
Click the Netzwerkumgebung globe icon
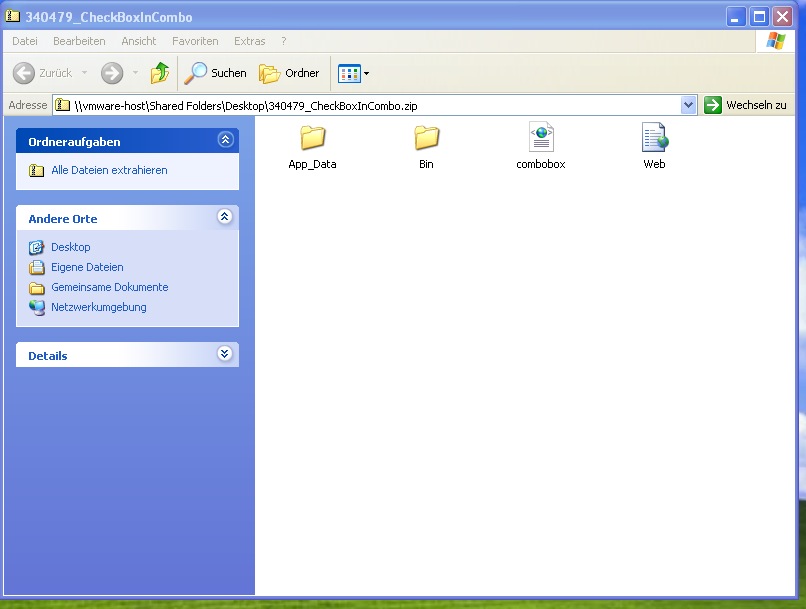tap(36, 307)
